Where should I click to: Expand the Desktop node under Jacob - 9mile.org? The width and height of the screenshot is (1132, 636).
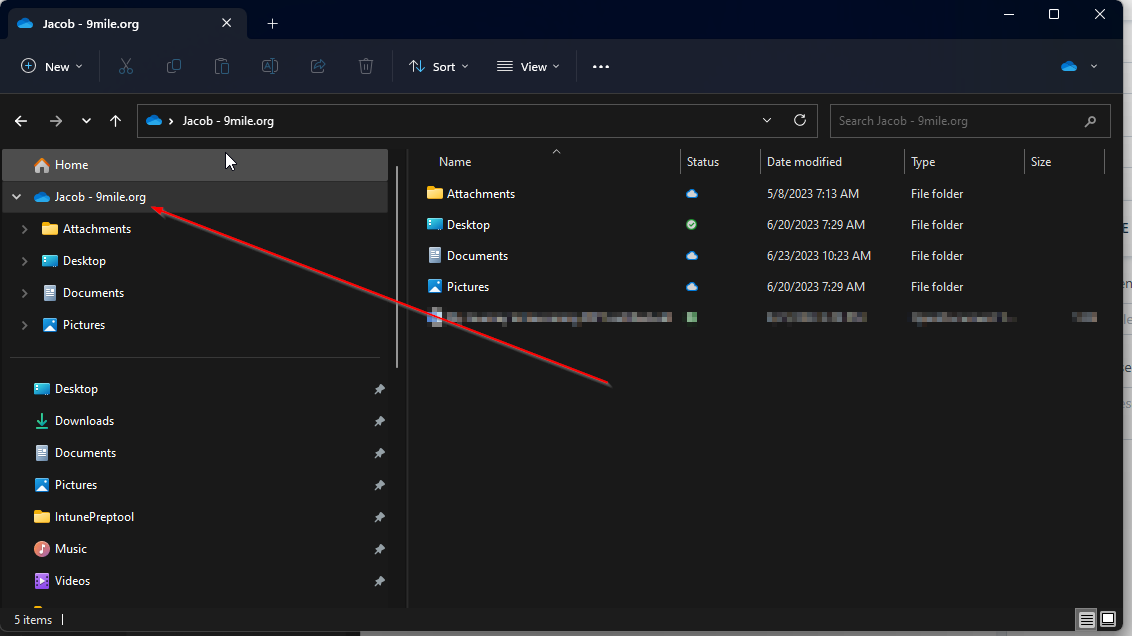tap(25, 261)
